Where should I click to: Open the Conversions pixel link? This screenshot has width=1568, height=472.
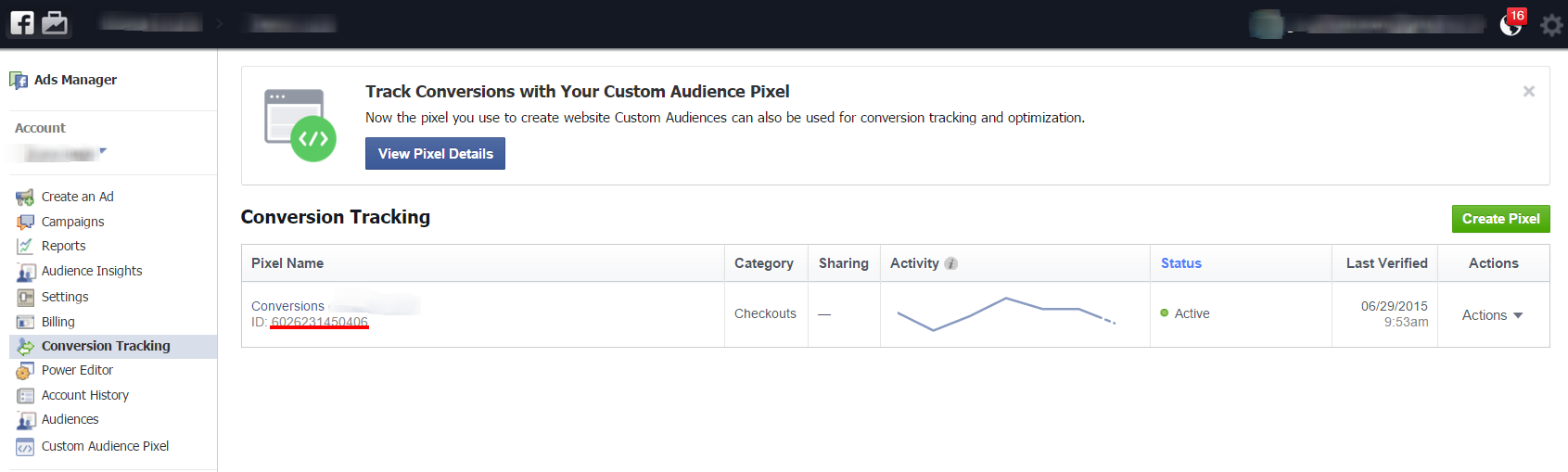tap(288, 306)
